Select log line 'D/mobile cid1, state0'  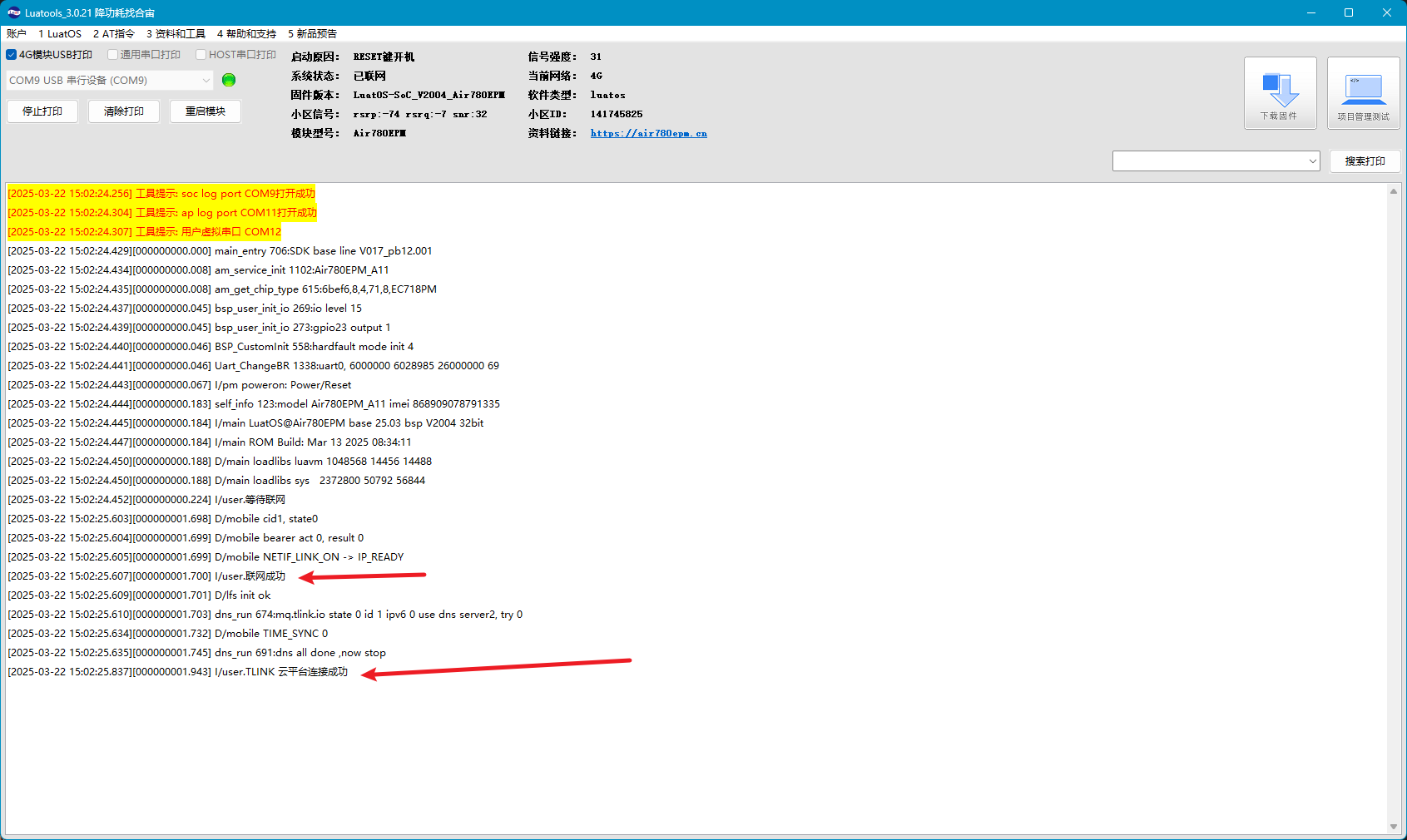pos(163,519)
